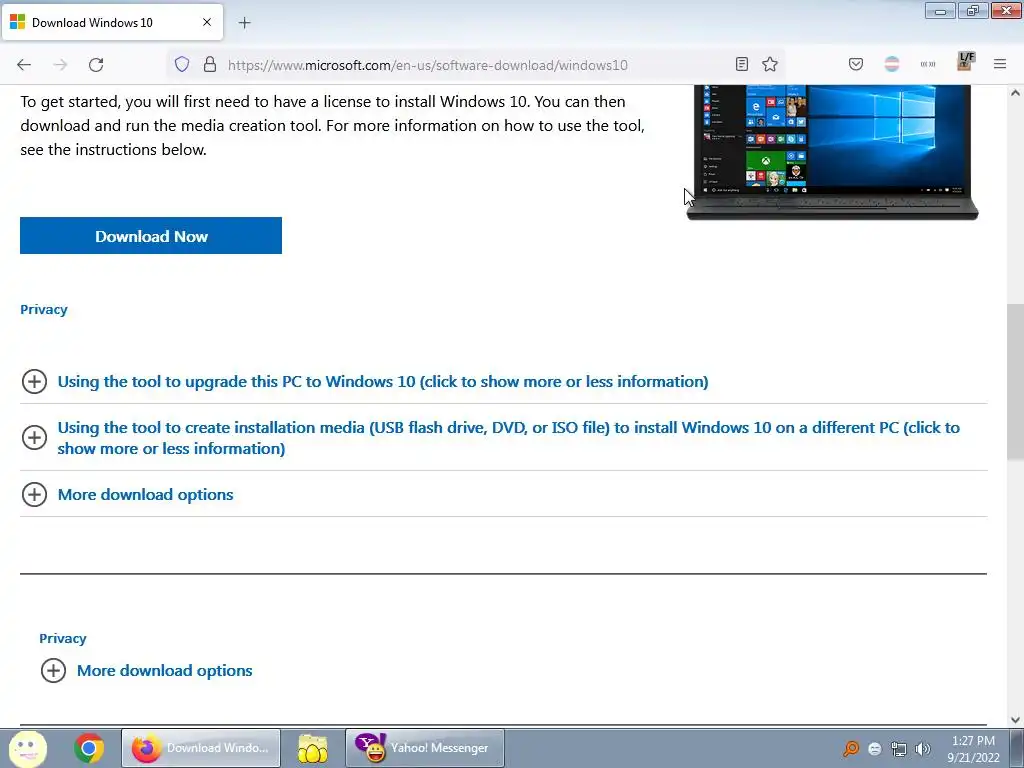Select the Download Windows 10 tab
The image size is (1024, 768).
112,22
